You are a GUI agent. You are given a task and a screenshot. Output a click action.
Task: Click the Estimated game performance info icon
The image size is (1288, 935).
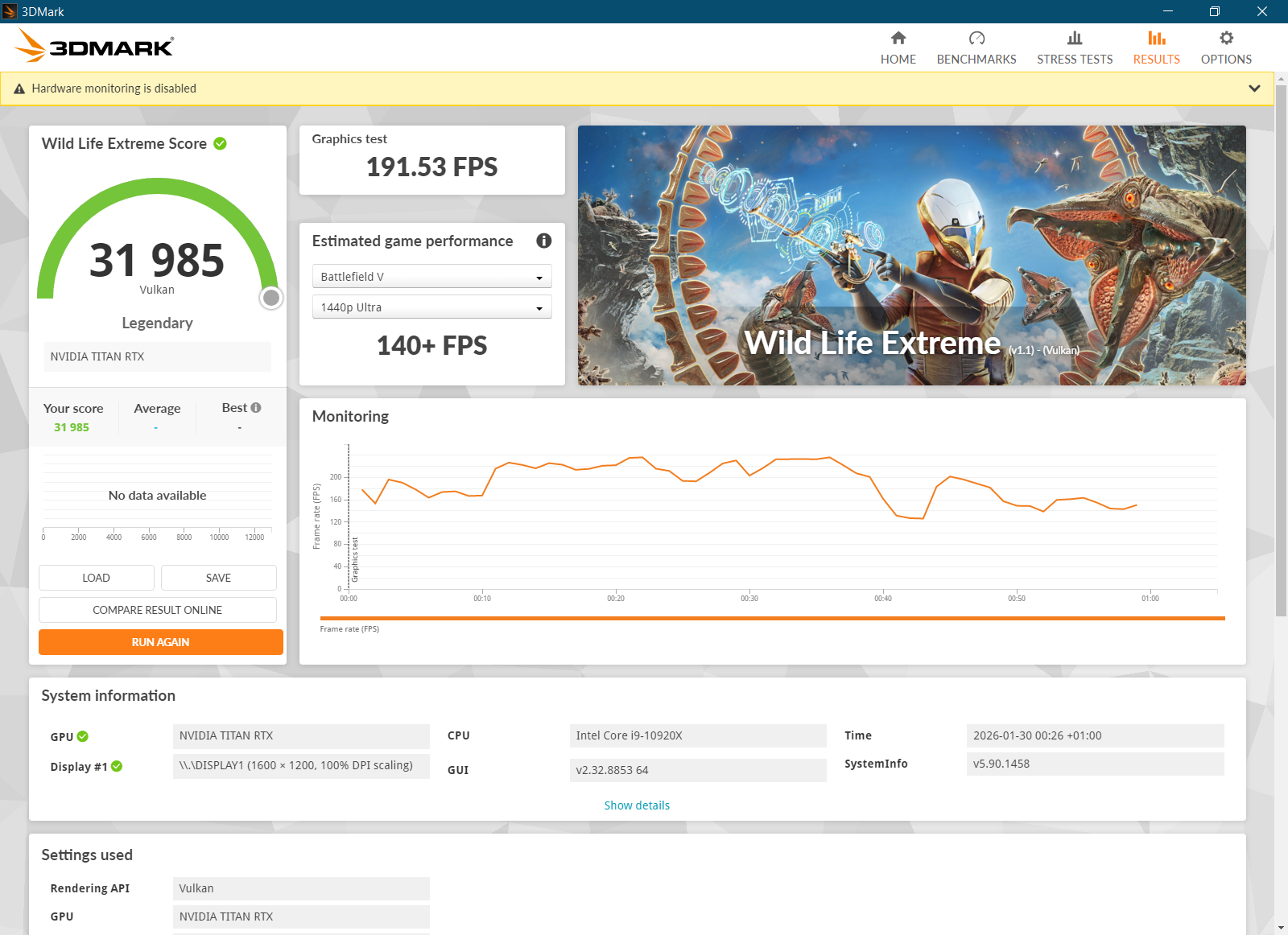click(x=544, y=241)
